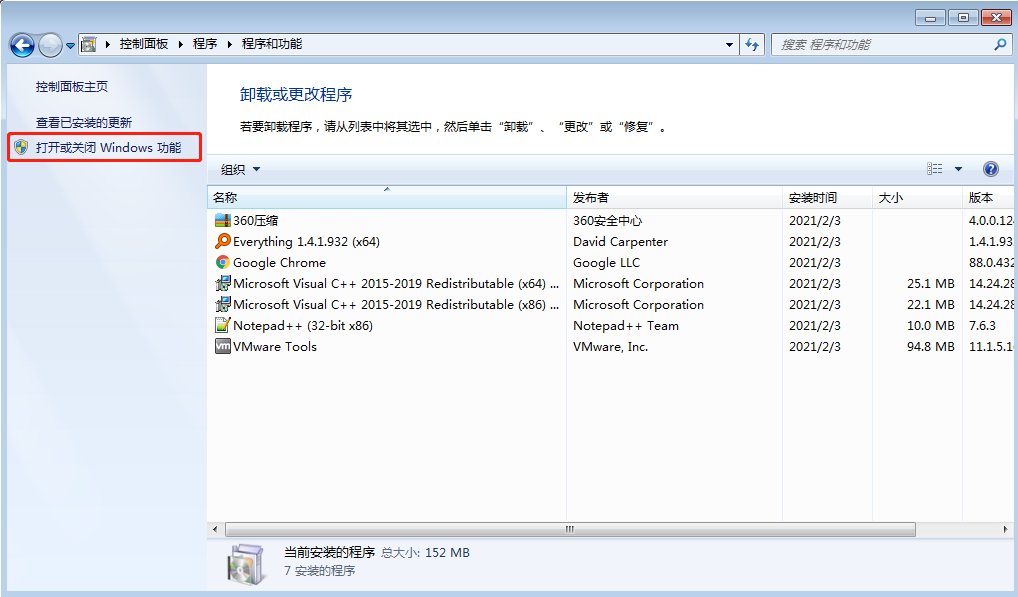Select Everything 1.4.1.932 (x64) entry
This screenshot has width=1018, height=597.
[306, 241]
